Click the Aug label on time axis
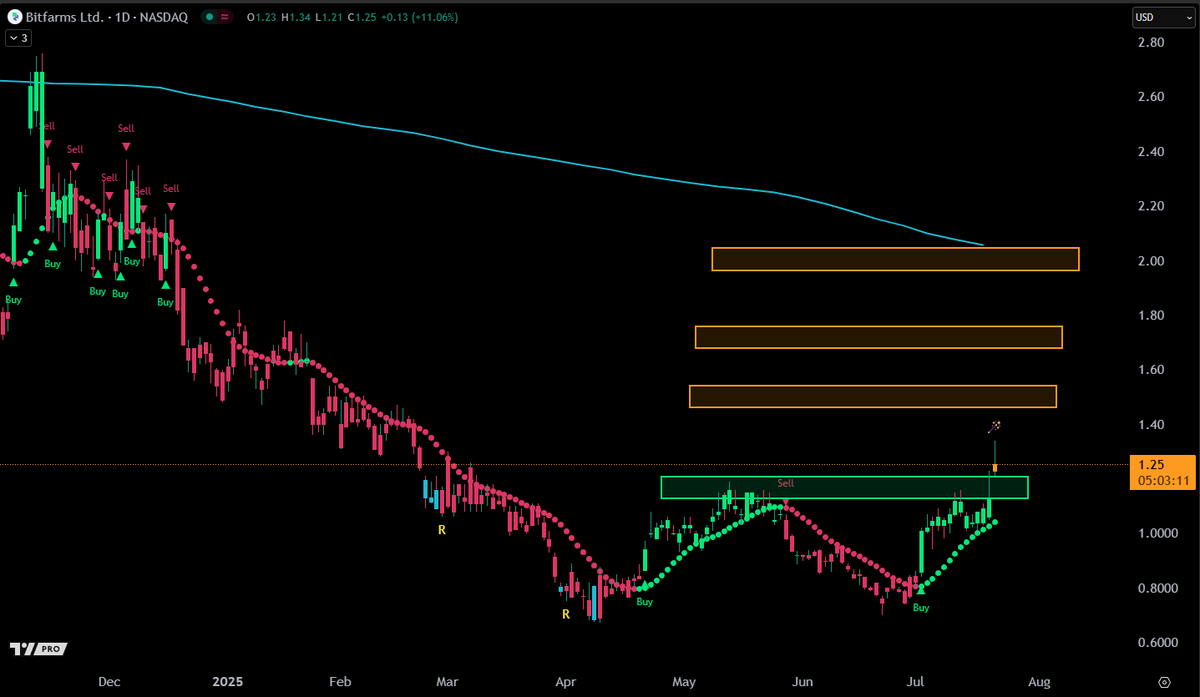The width and height of the screenshot is (1200, 697). pyautogui.click(x=1039, y=682)
